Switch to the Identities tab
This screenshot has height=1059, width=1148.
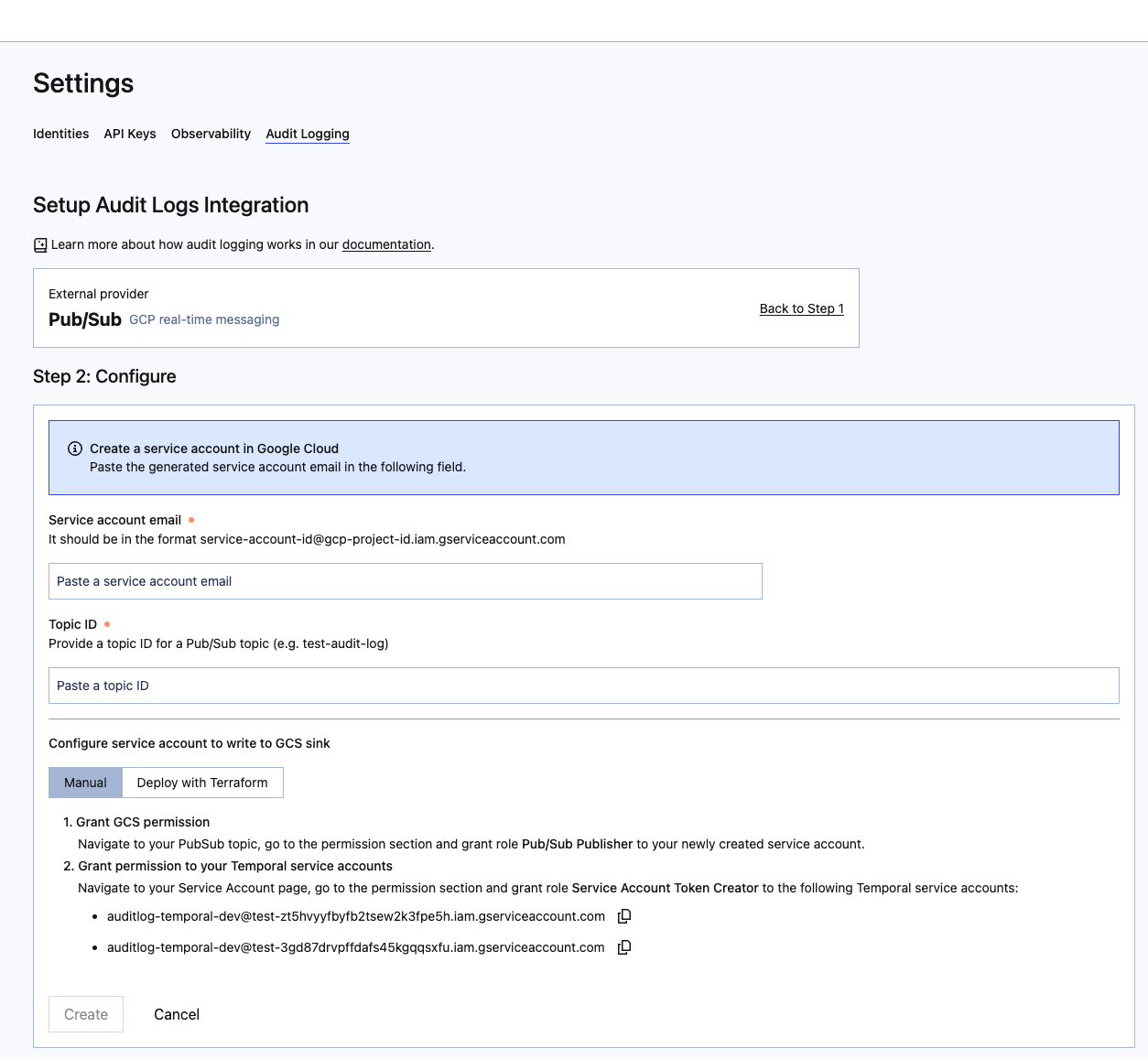60,134
